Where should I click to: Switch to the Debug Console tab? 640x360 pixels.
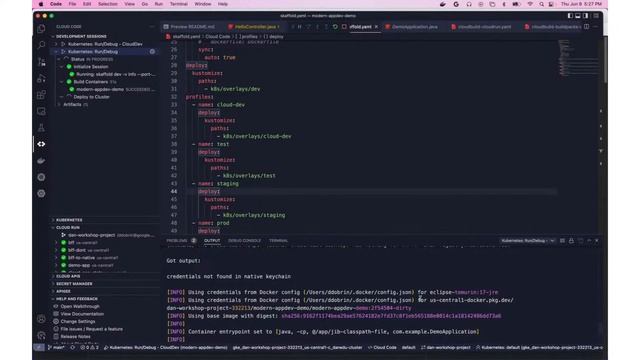[x=244, y=241]
